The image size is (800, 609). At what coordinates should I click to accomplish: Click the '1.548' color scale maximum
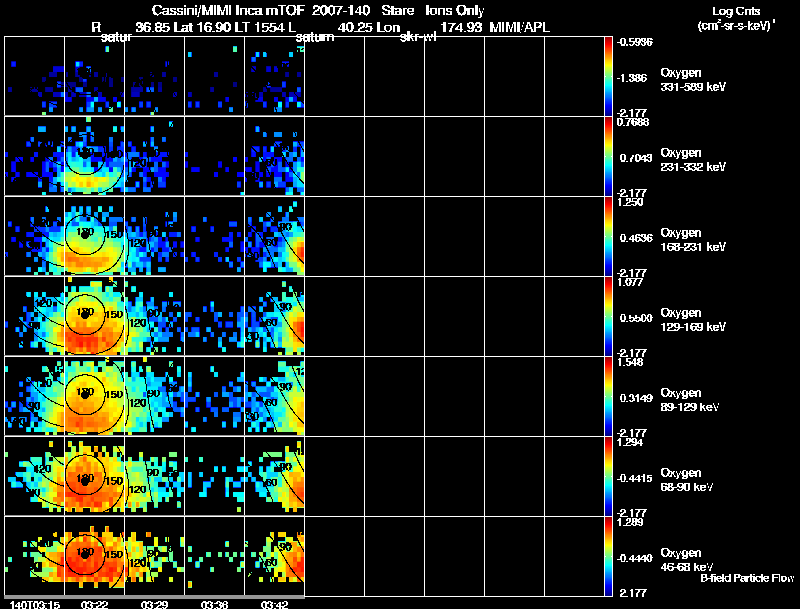point(630,362)
